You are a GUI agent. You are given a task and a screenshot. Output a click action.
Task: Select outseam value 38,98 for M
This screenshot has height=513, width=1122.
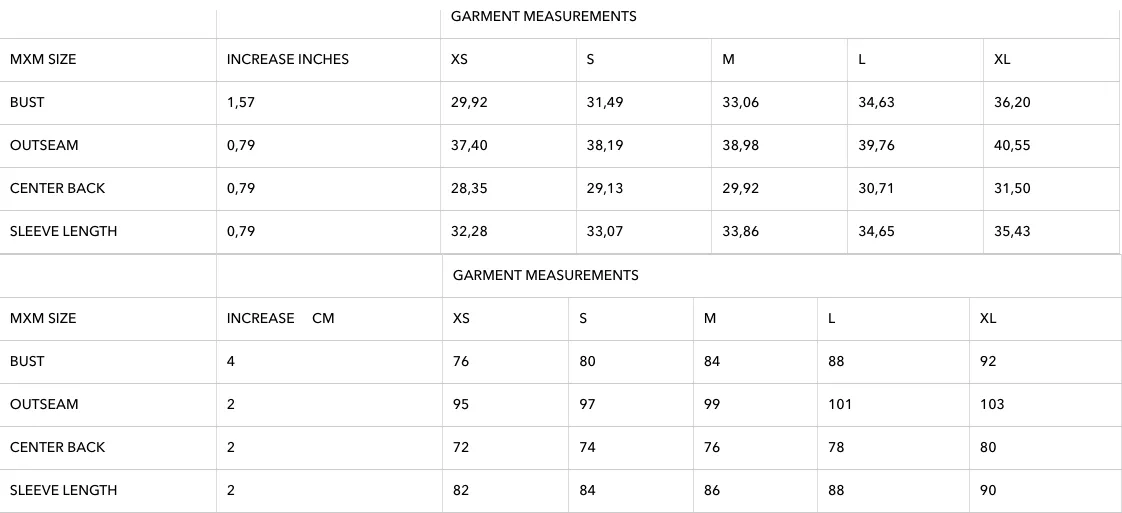tap(741, 145)
